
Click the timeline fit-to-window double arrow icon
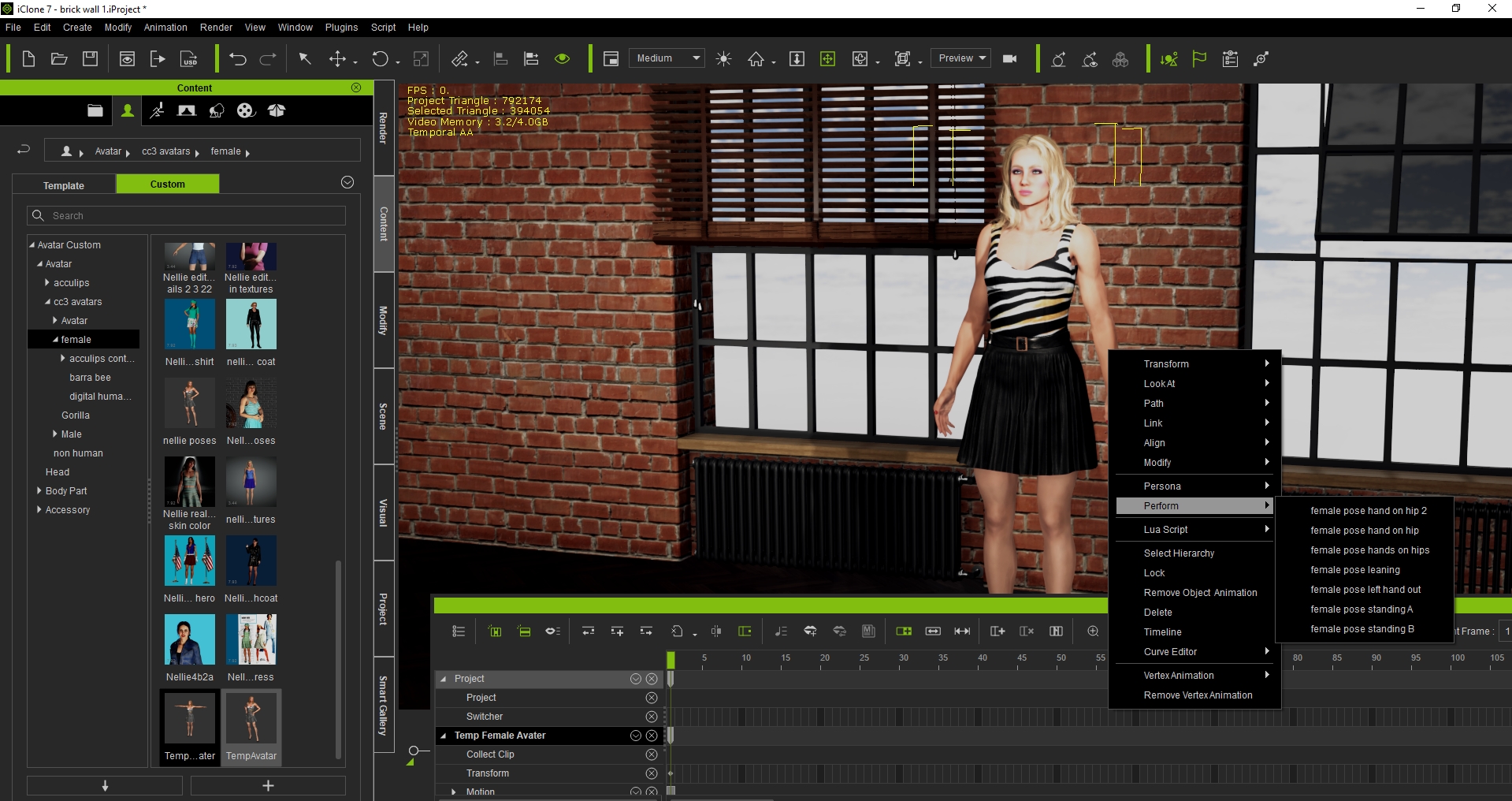coord(962,631)
